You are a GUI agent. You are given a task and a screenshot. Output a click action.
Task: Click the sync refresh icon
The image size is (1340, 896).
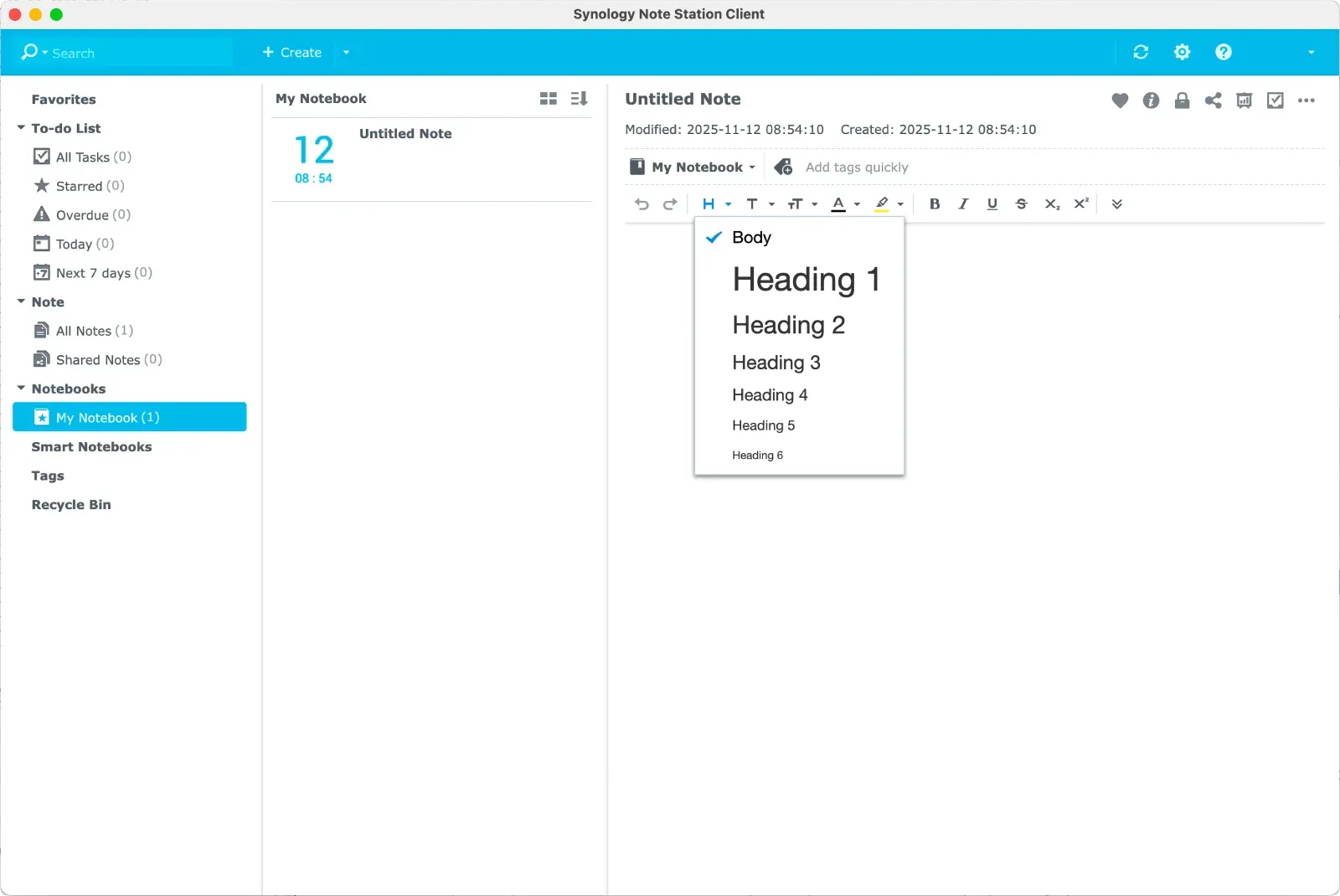[x=1141, y=52]
